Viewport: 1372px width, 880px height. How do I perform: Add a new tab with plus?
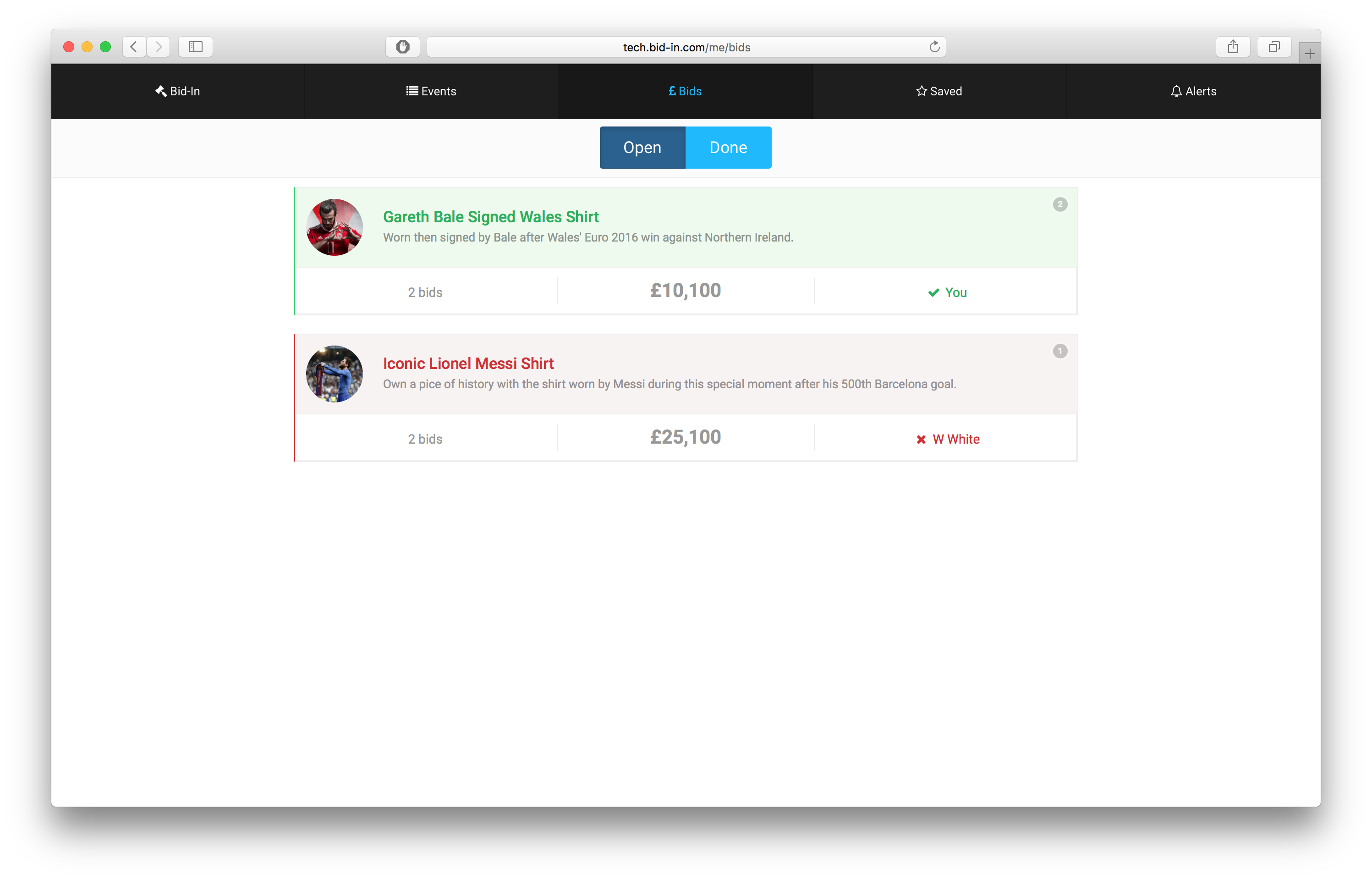(1310, 54)
